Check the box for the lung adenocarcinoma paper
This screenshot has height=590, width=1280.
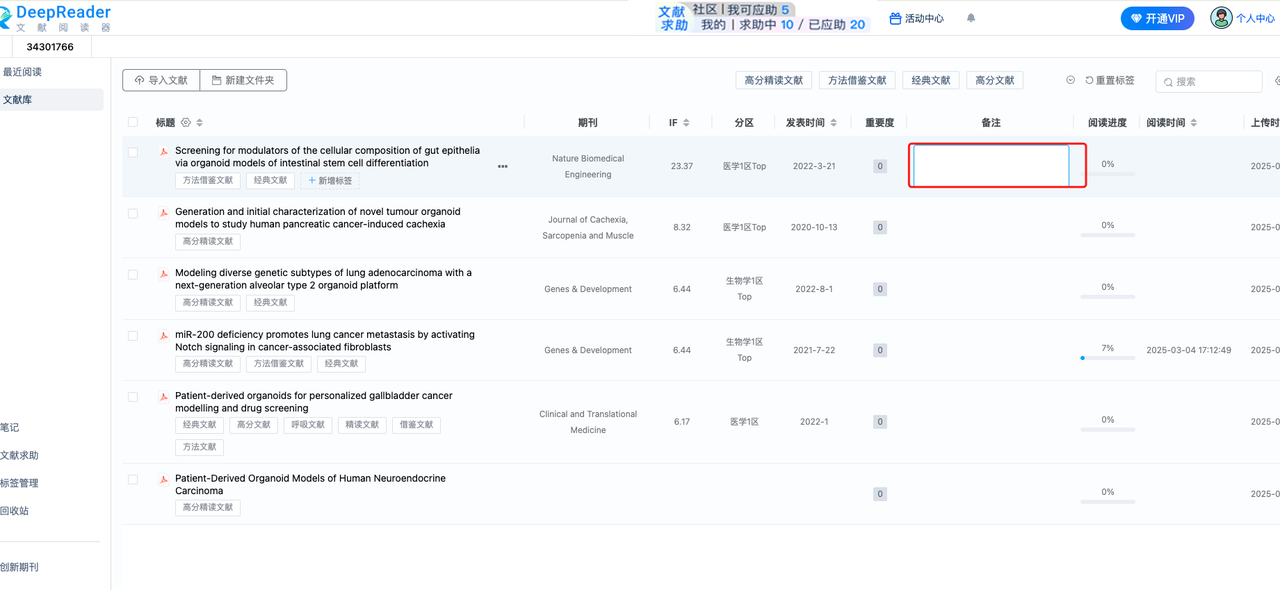pos(133,274)
